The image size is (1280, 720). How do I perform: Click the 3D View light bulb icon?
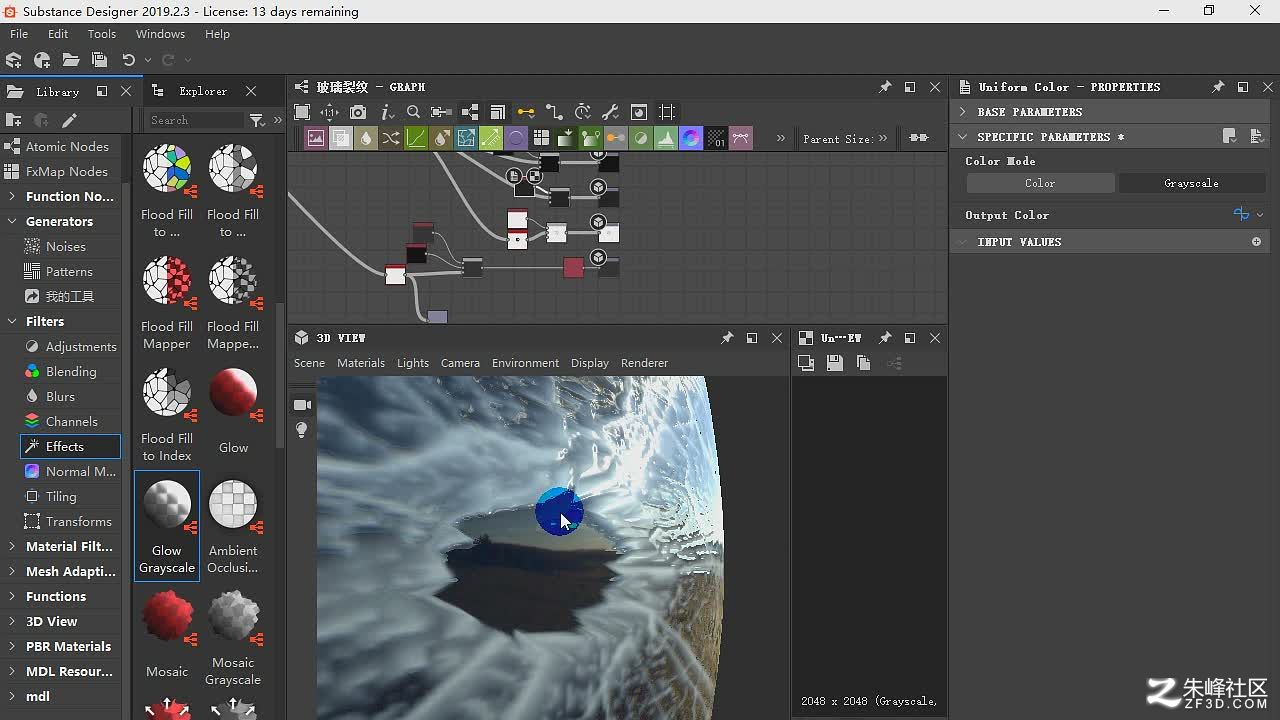click(302, 431)
